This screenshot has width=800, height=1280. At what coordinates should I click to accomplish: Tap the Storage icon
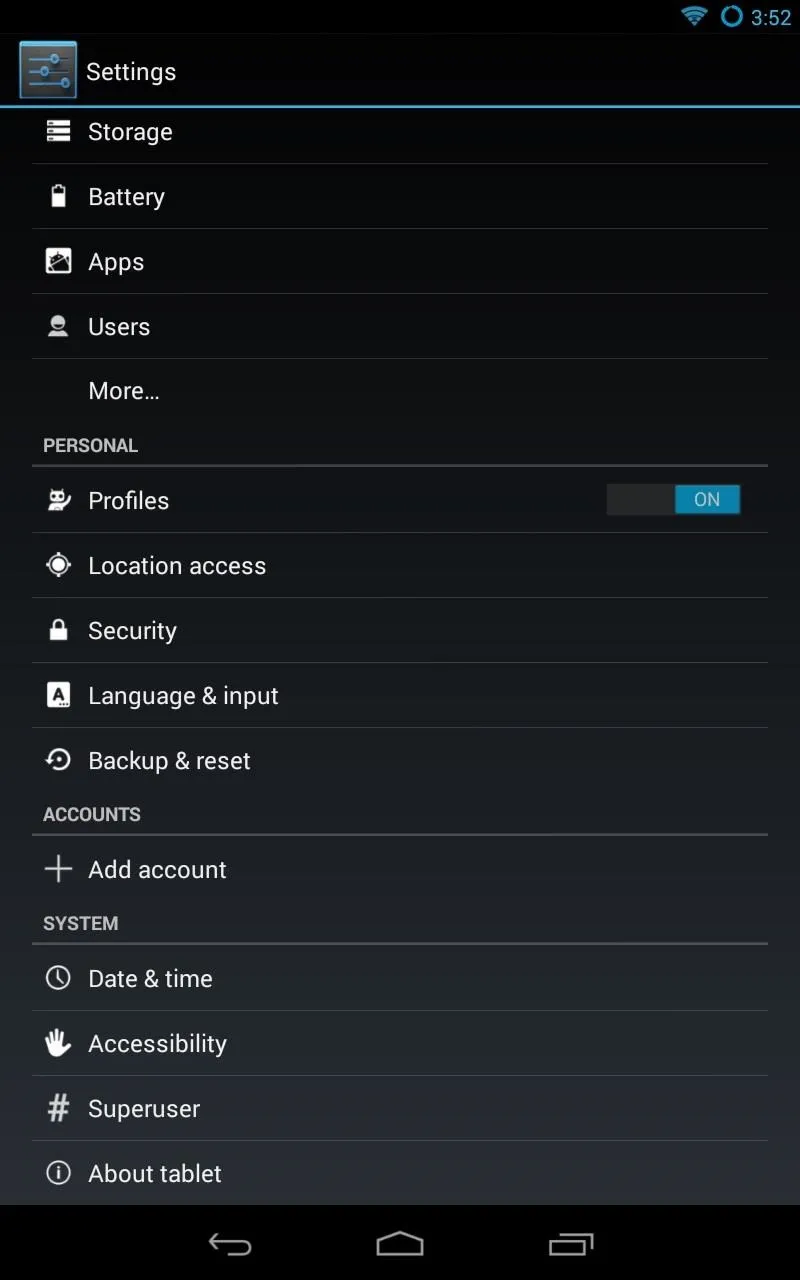[58, 131]
